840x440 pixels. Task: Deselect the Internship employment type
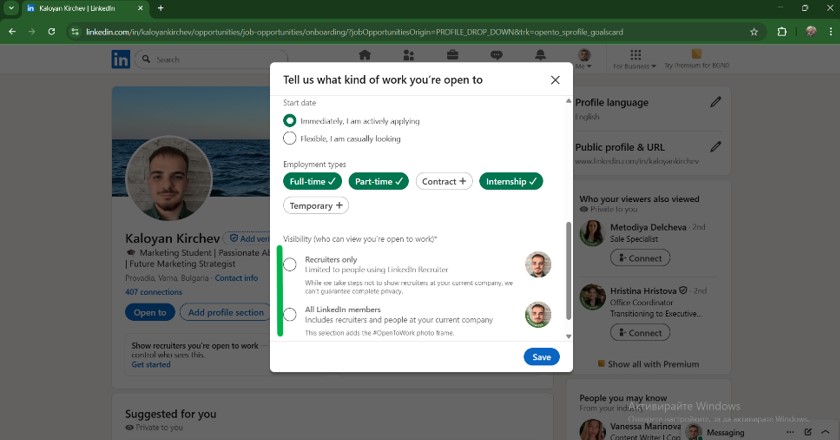tap(511, 181)
